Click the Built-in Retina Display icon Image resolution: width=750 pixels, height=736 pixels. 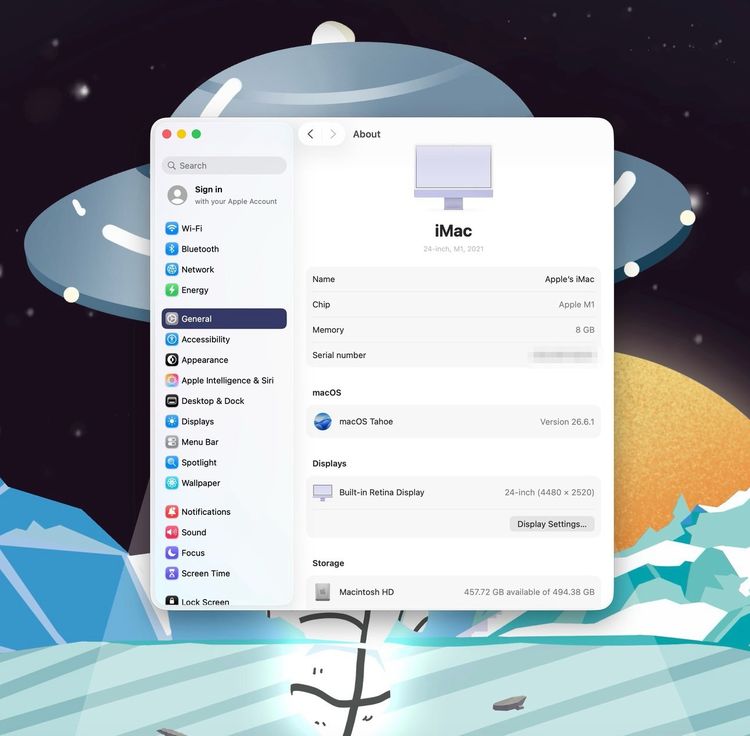click(322, 492)
